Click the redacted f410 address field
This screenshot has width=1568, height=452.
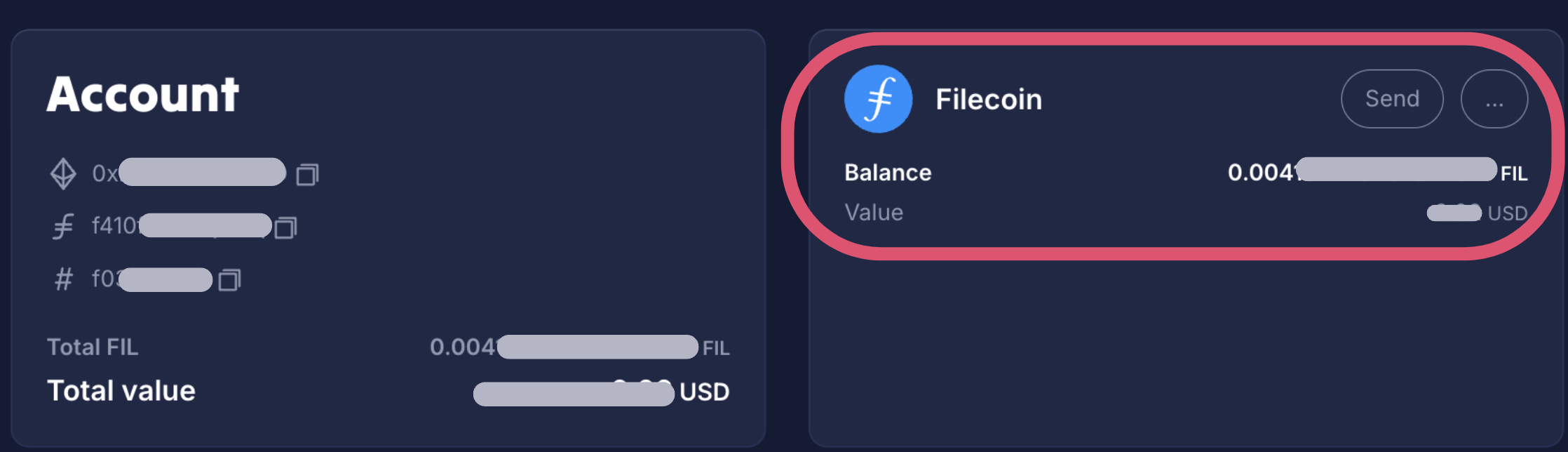(x=207, y=226)
